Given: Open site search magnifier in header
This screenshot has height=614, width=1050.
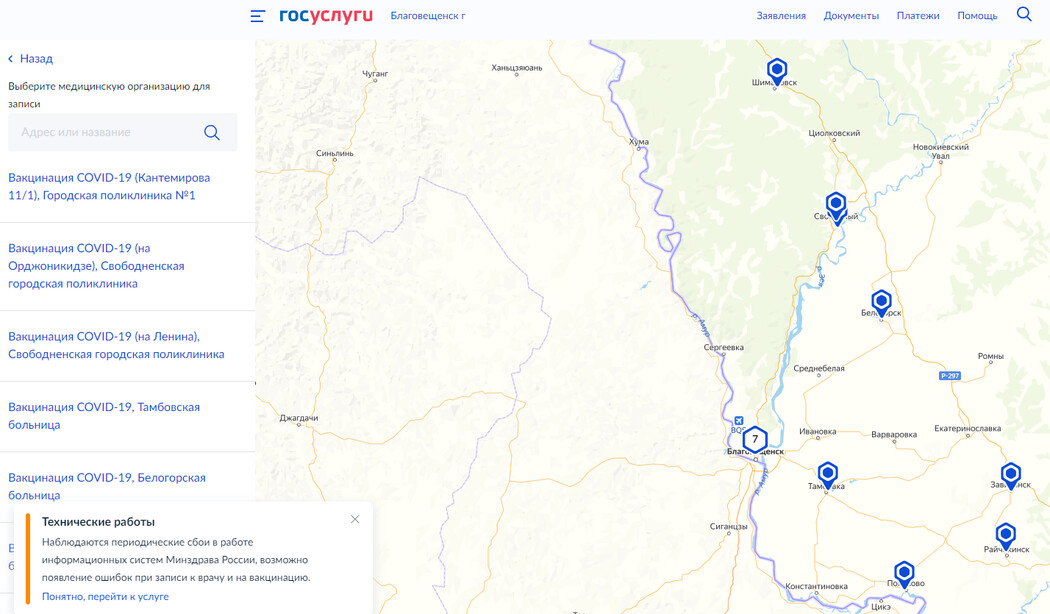Looking at the screenshot, I should [x=1024, y=14].
